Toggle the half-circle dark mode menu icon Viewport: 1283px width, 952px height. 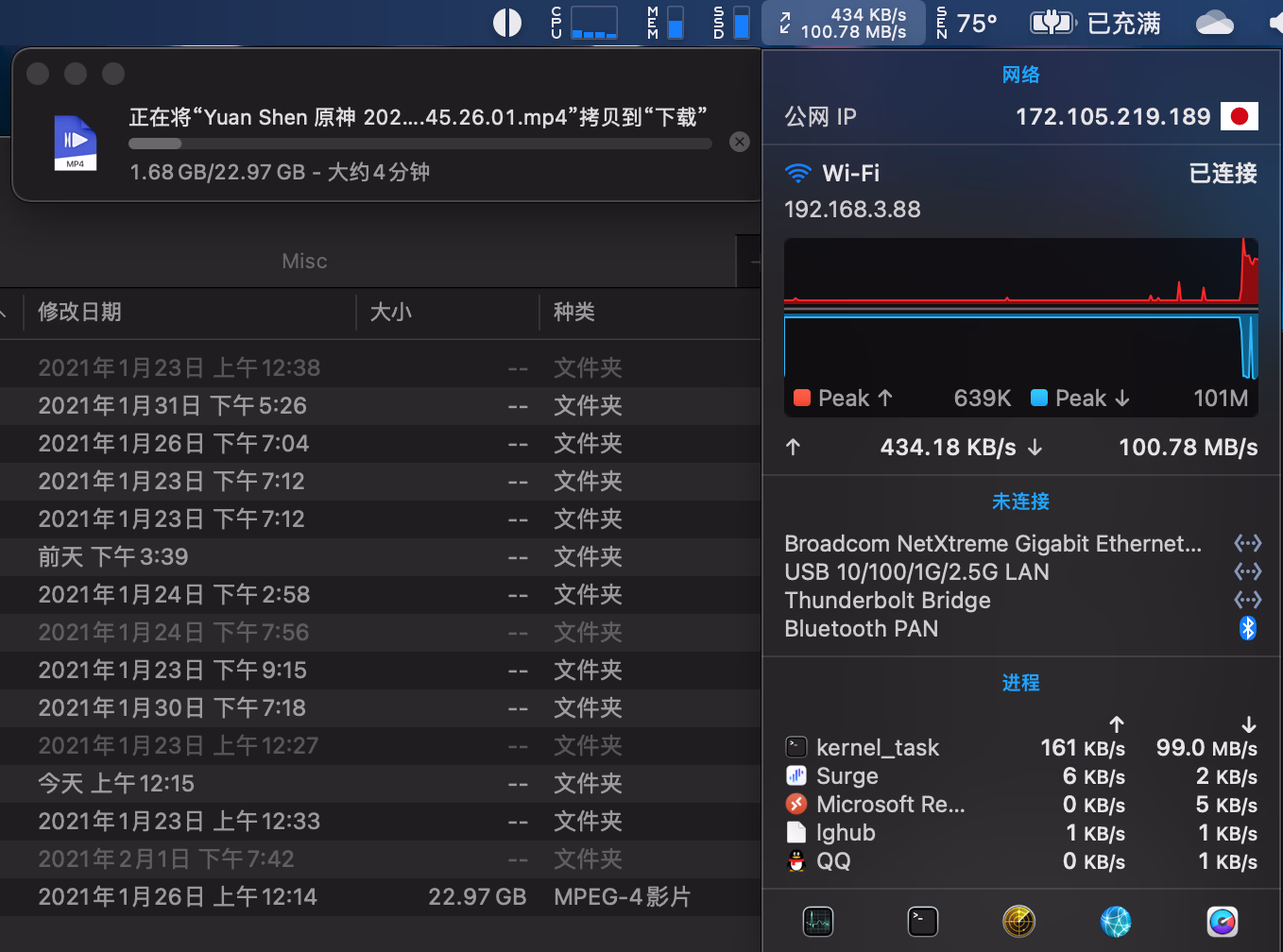pos(507,23)
